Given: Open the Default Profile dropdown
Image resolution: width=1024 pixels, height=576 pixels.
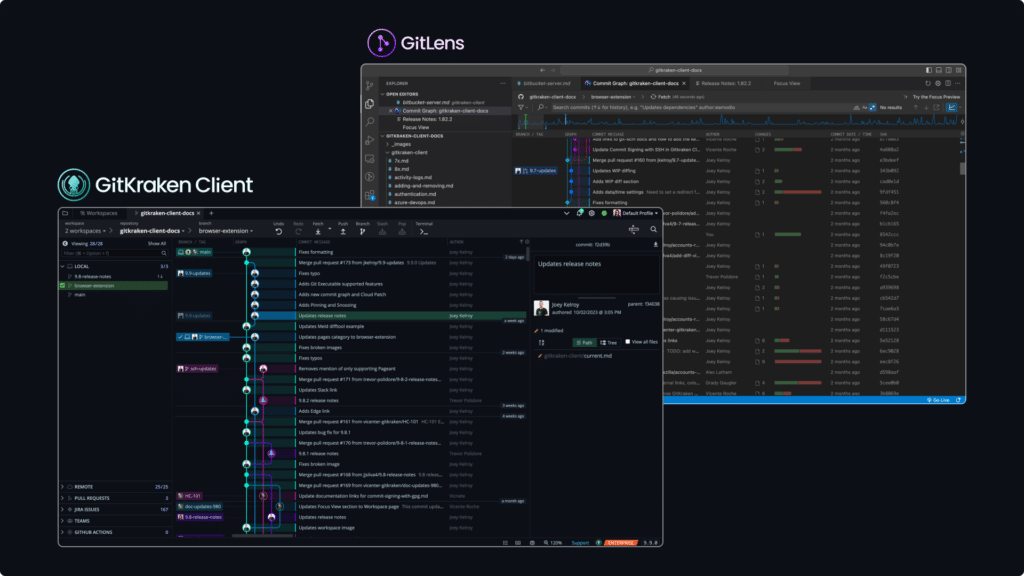Looking at the screenshot, I should coord(635,213).
